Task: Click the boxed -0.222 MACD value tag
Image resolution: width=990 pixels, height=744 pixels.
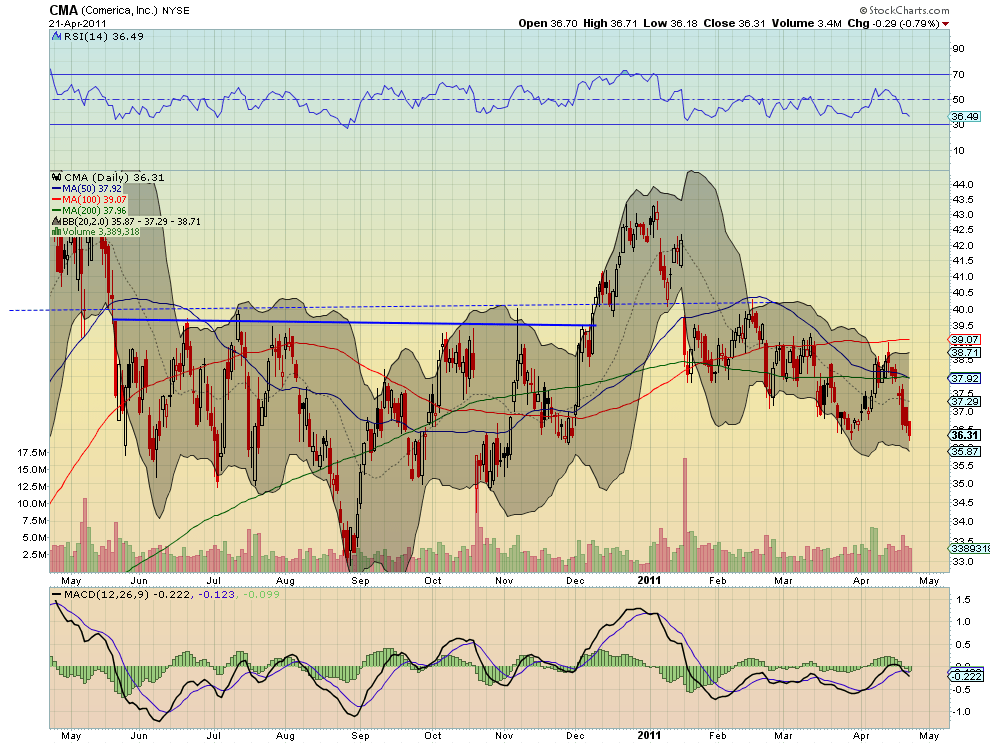Action: click(x=967, y=676)
